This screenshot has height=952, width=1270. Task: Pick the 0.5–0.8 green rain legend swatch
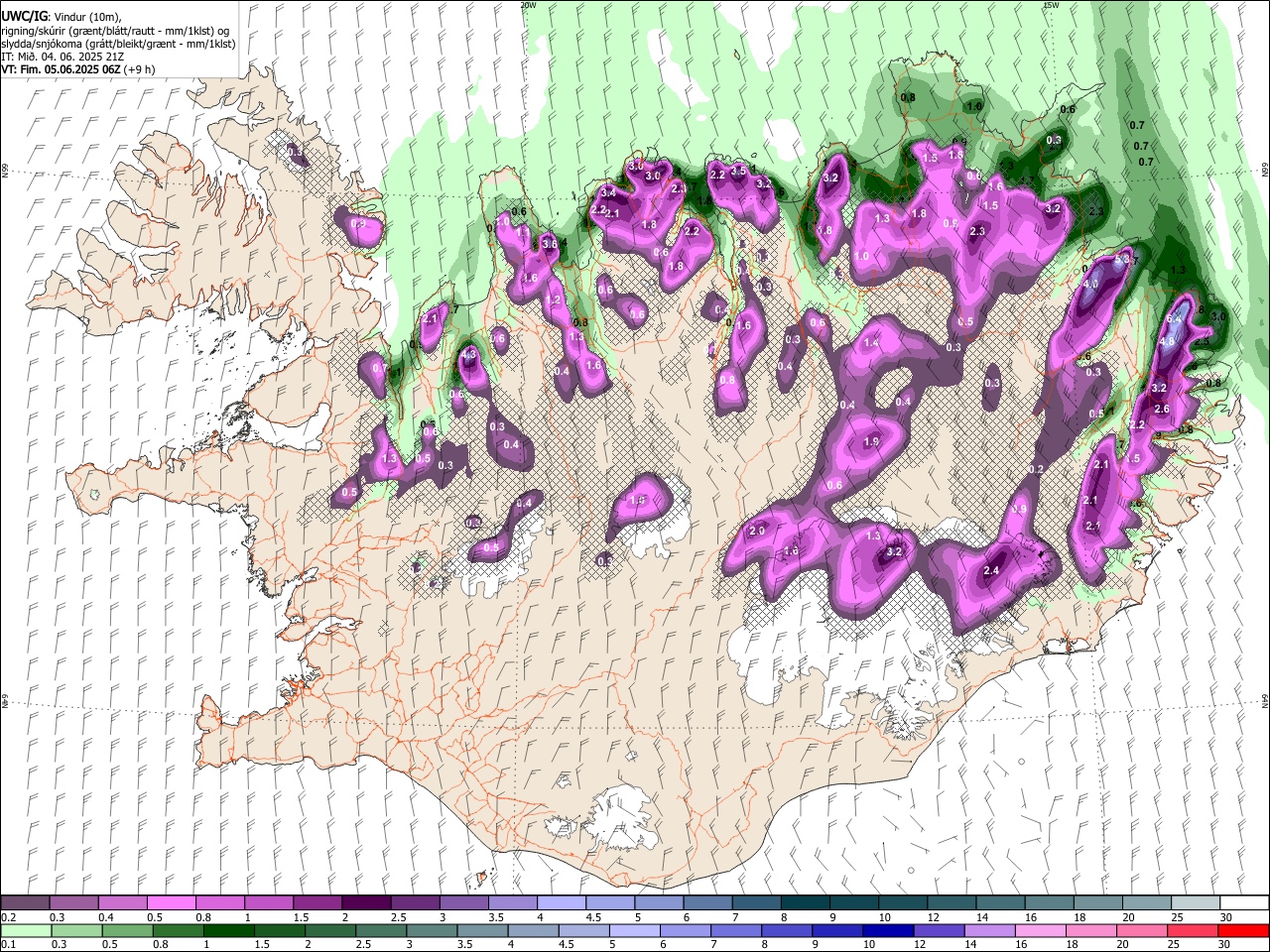(x=127, y=930)
